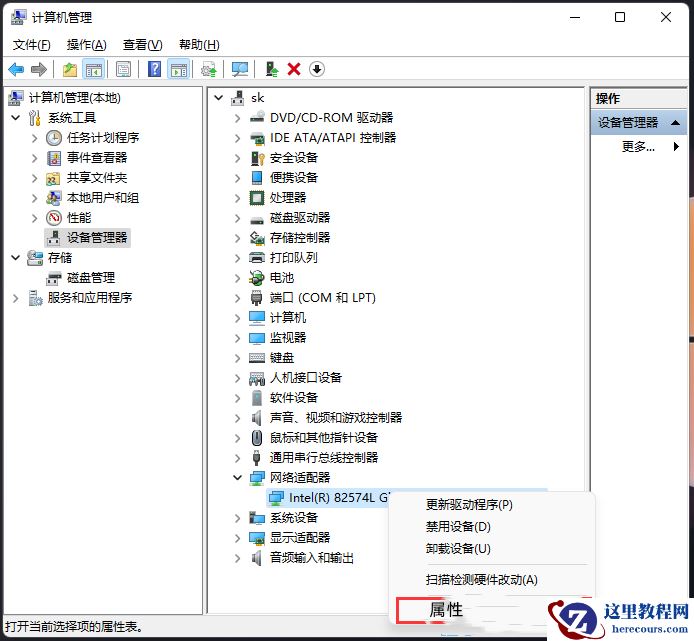
Task: Choose 扫描检测硬件改动(A) from context menu
Action: (482, 580)
